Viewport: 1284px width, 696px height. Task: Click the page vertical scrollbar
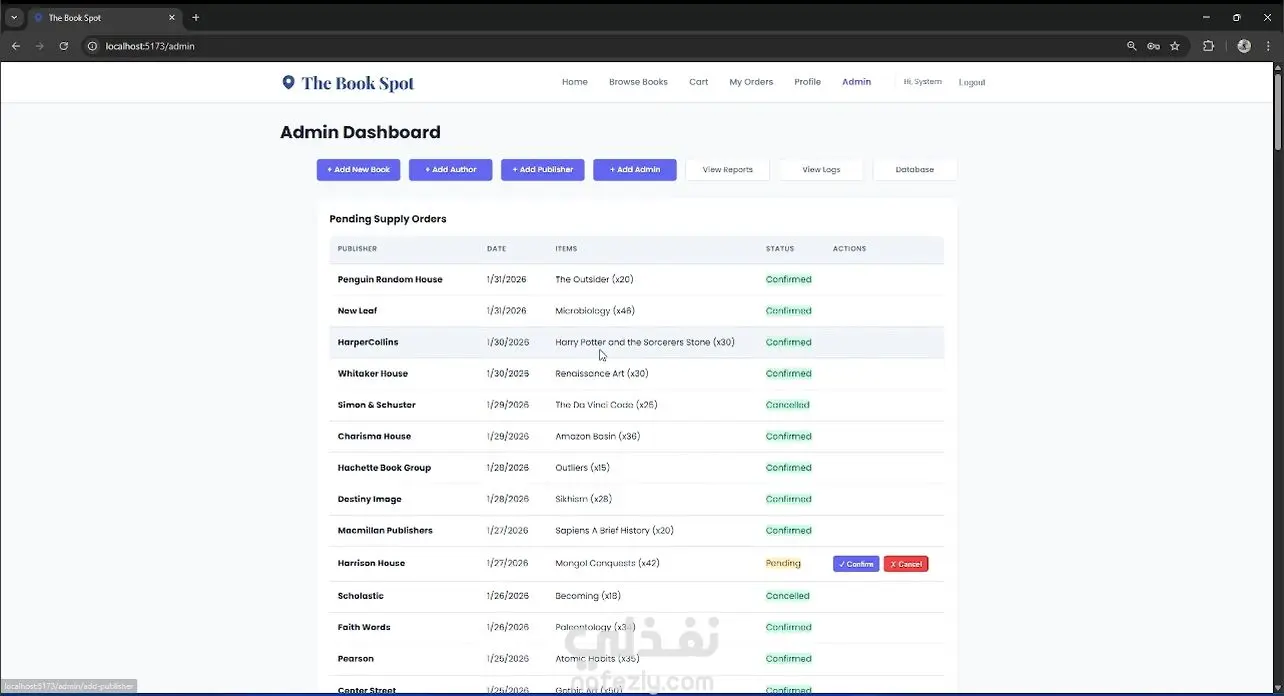pos(1278,110)
